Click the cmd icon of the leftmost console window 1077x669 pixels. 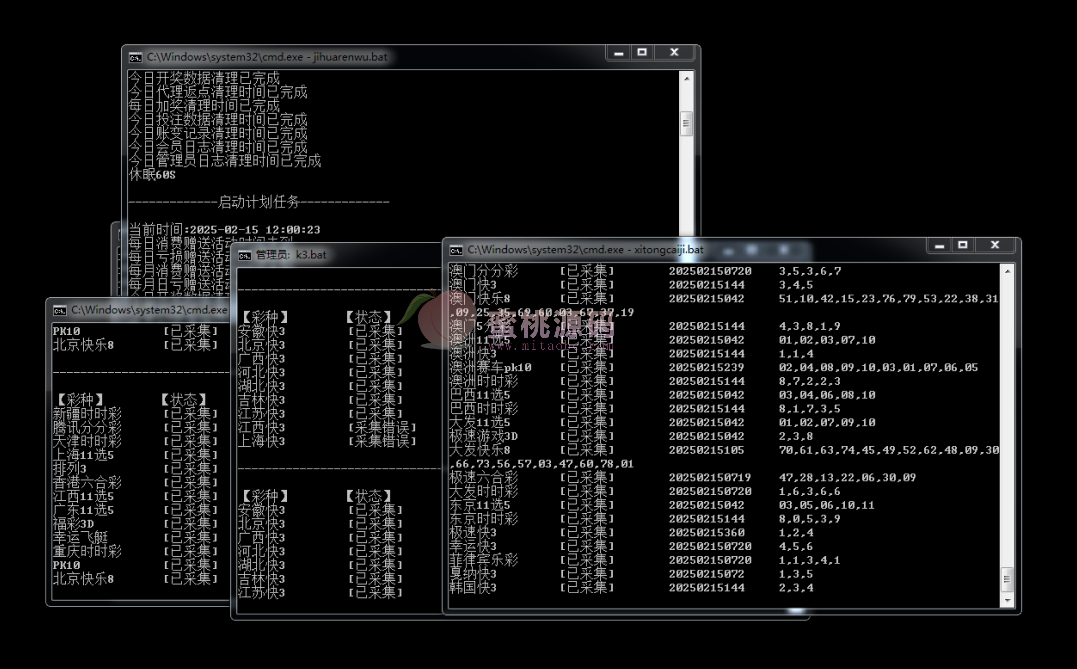pos(60,310)
